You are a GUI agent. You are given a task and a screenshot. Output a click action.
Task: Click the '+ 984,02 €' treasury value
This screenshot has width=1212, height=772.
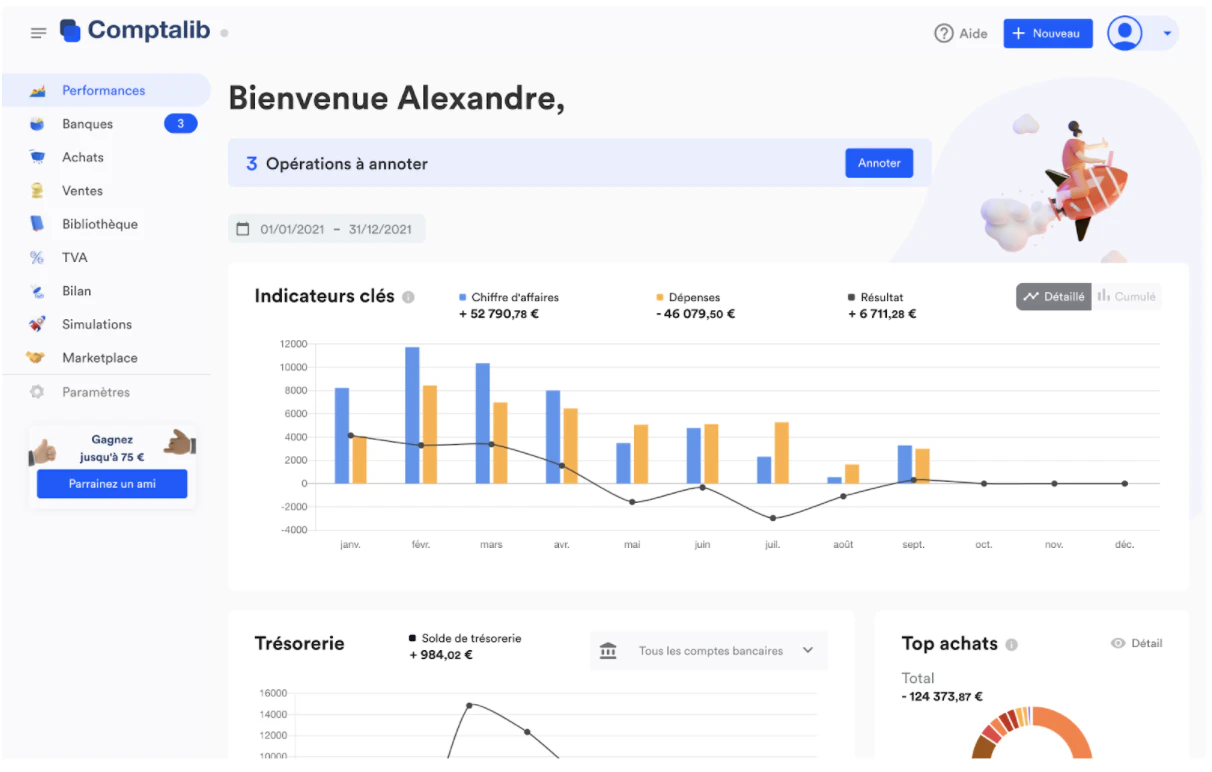[441, 655]
